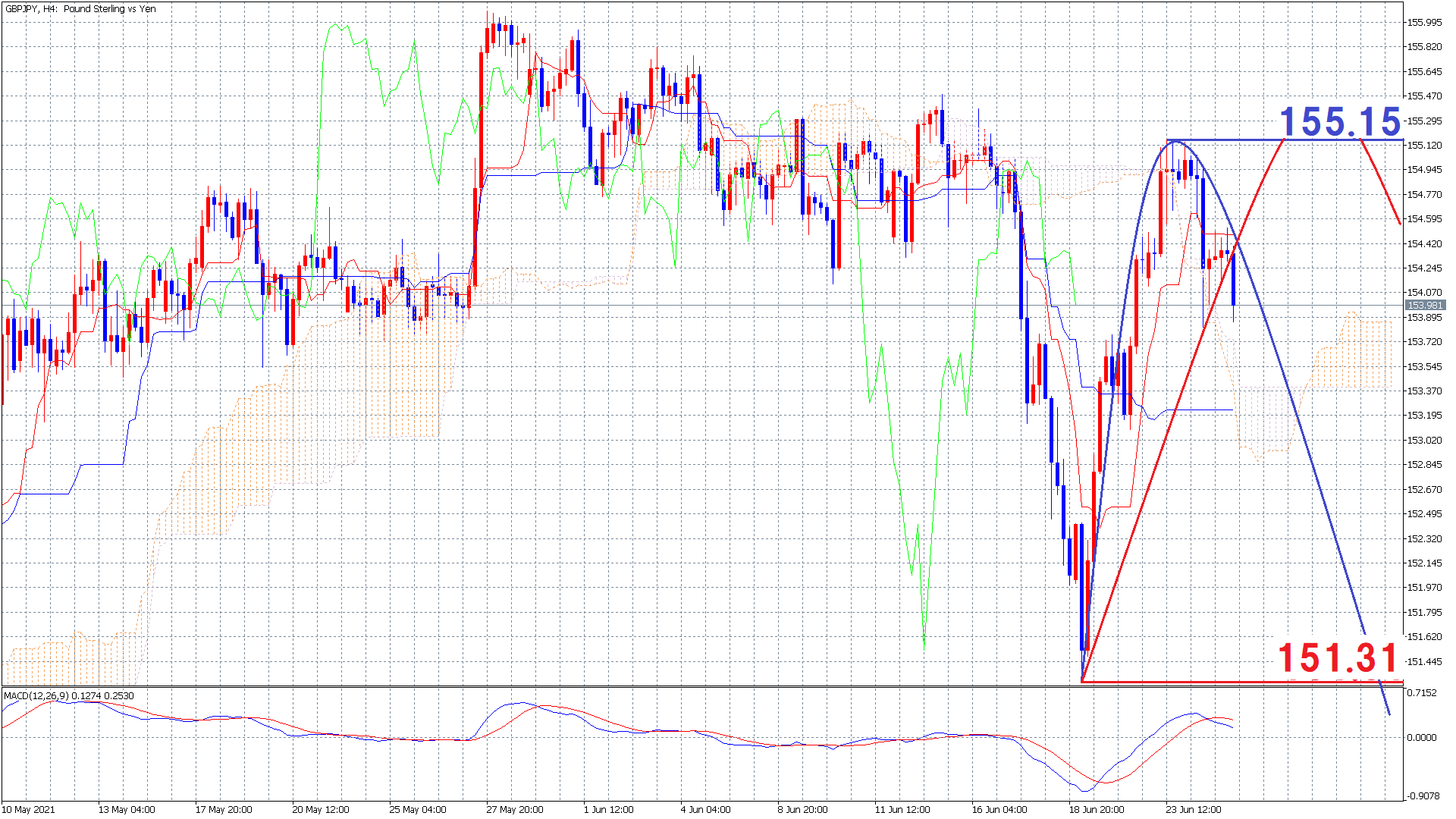This screenshot has width=1456, height=819.
Task: Click the 27 May 20:00 date label
Action: (514, 809)
